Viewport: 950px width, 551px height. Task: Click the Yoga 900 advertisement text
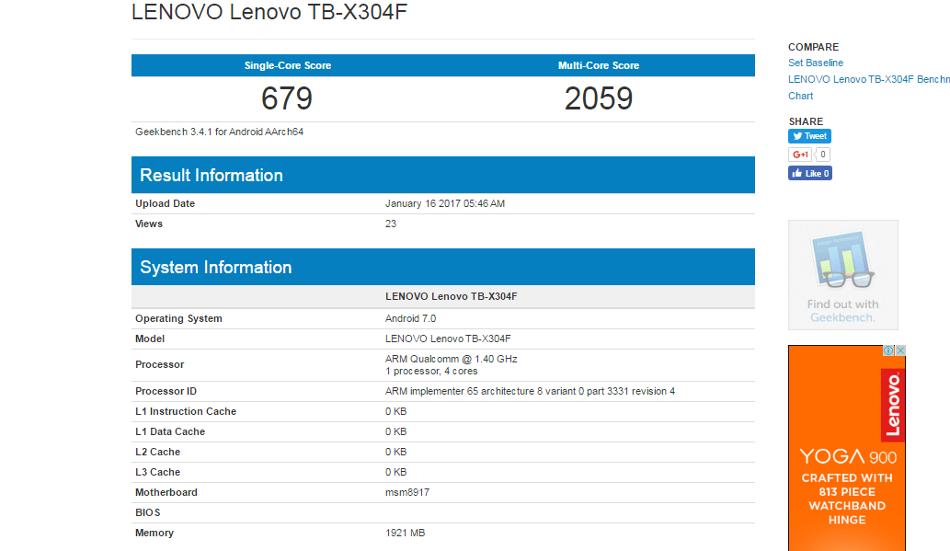pyautogui.click(x=847, y=457)
